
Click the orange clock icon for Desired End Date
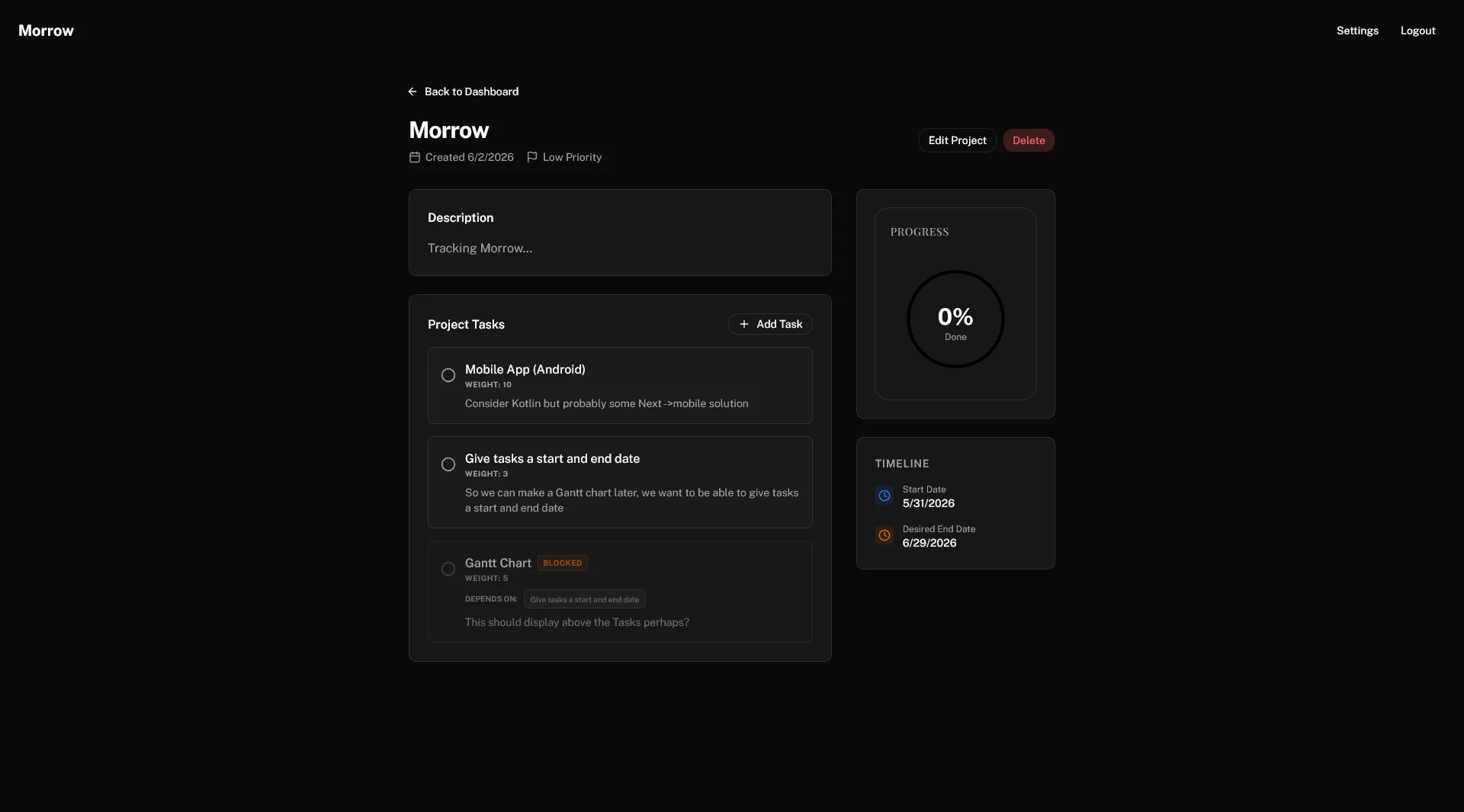coord(884,535)
